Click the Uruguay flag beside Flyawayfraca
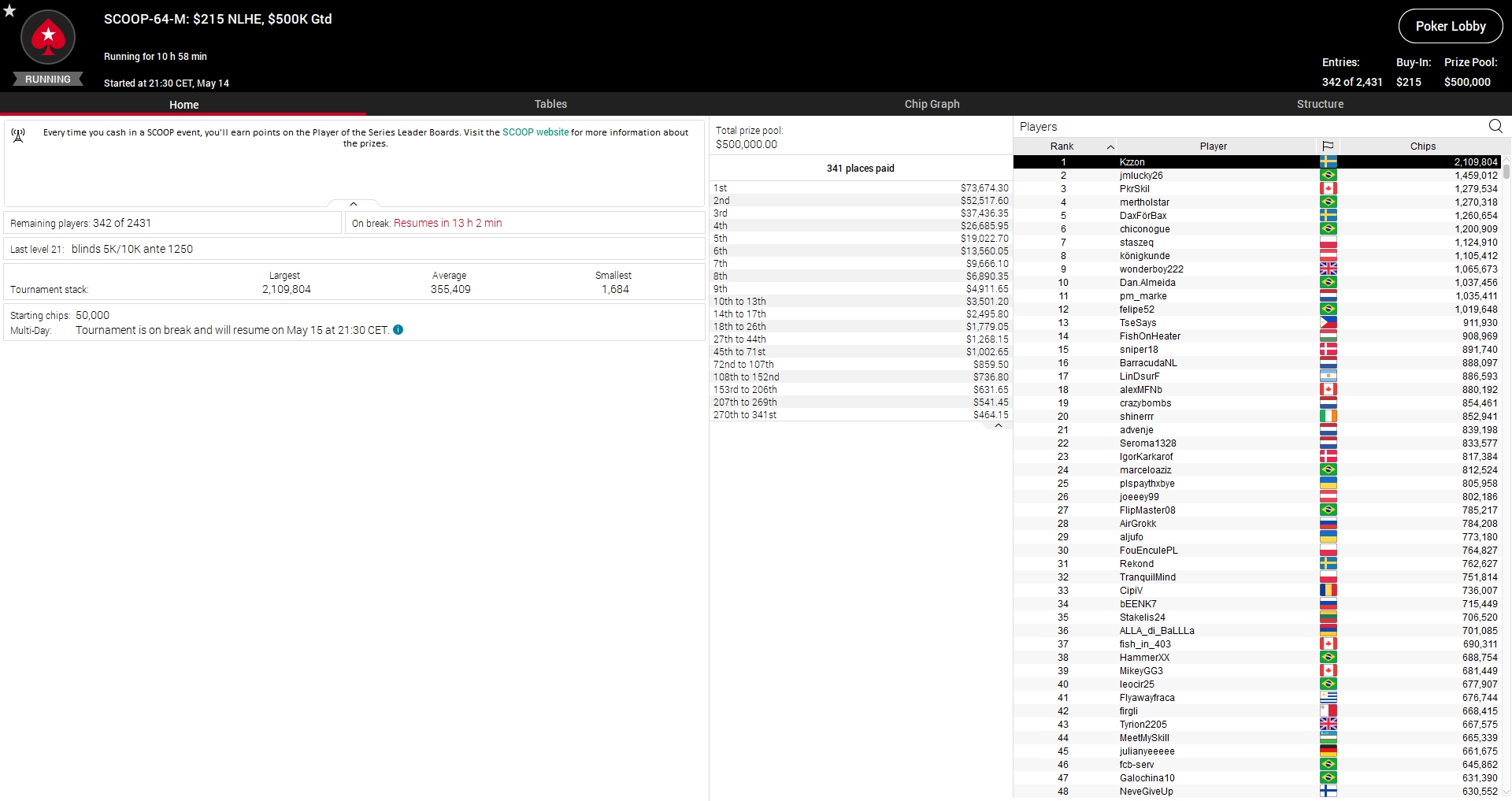The height and width of the screenshot is (801, 1512). [1329, 698]
